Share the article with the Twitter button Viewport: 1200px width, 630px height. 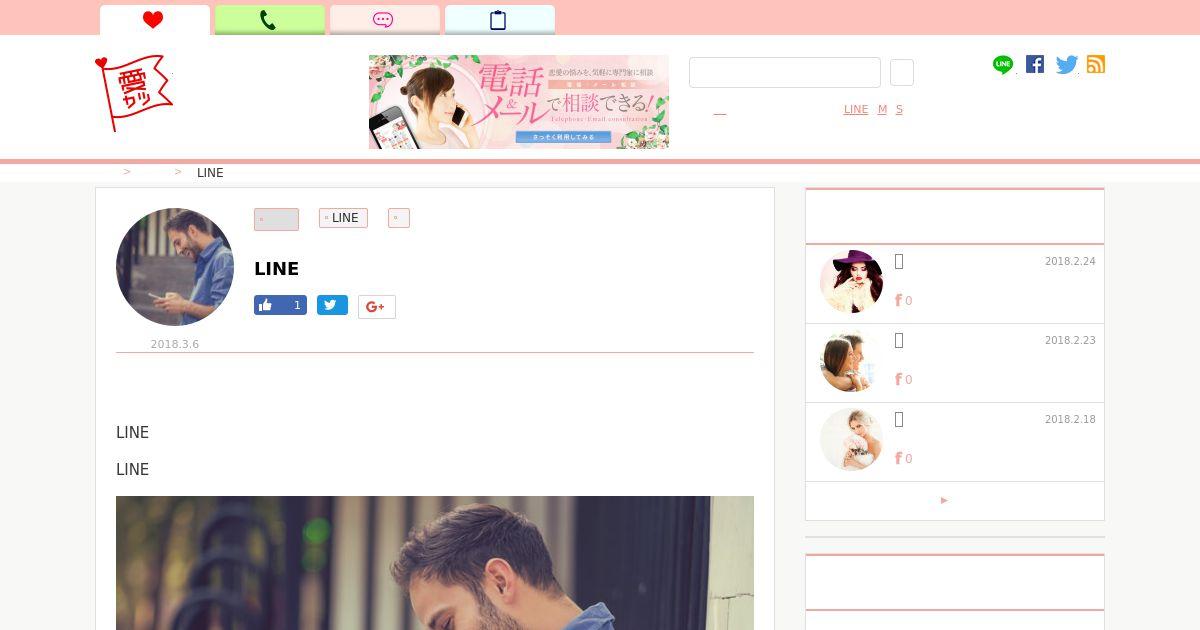332,305
